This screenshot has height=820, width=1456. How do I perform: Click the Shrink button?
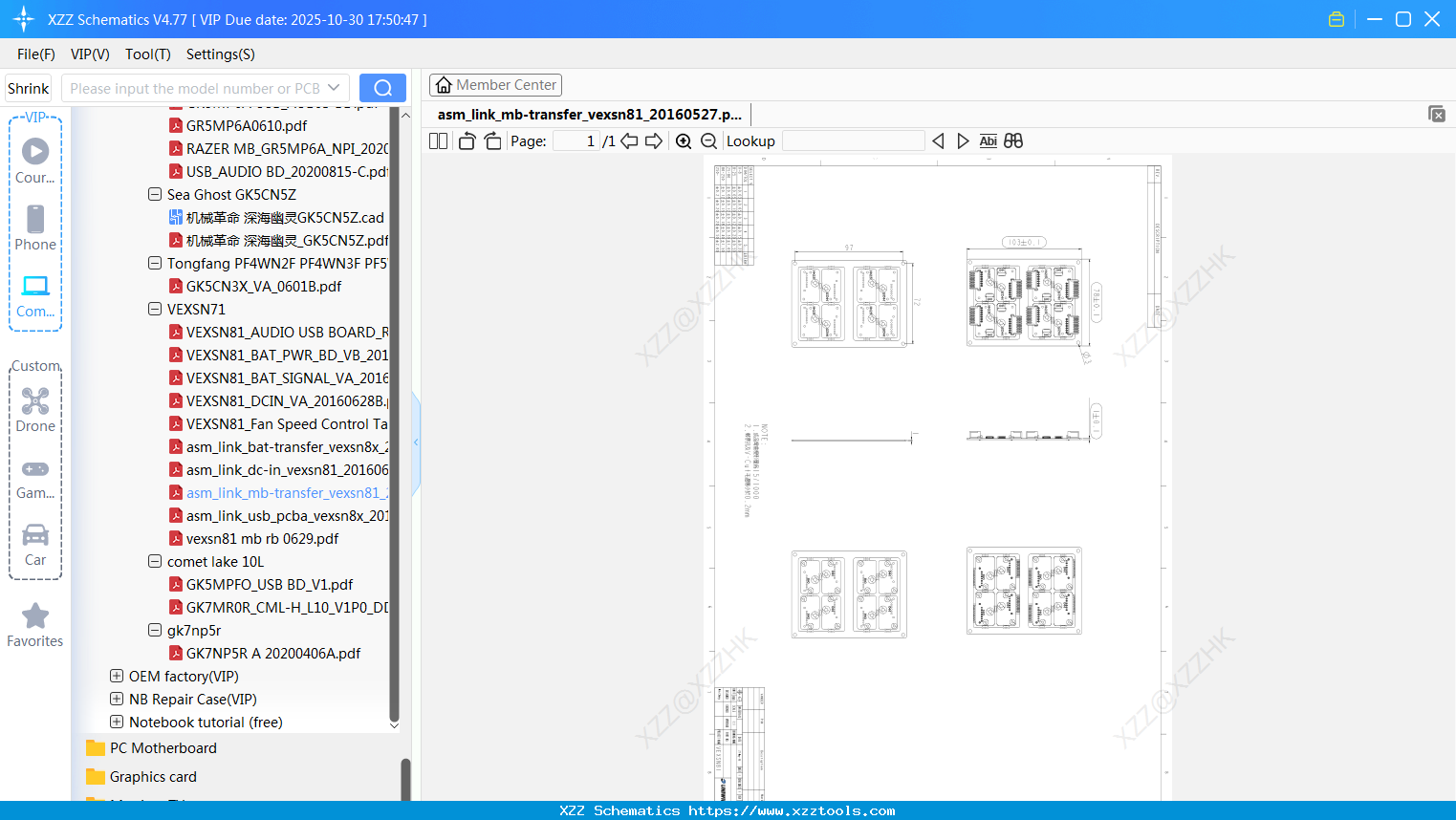pos(29,88)
